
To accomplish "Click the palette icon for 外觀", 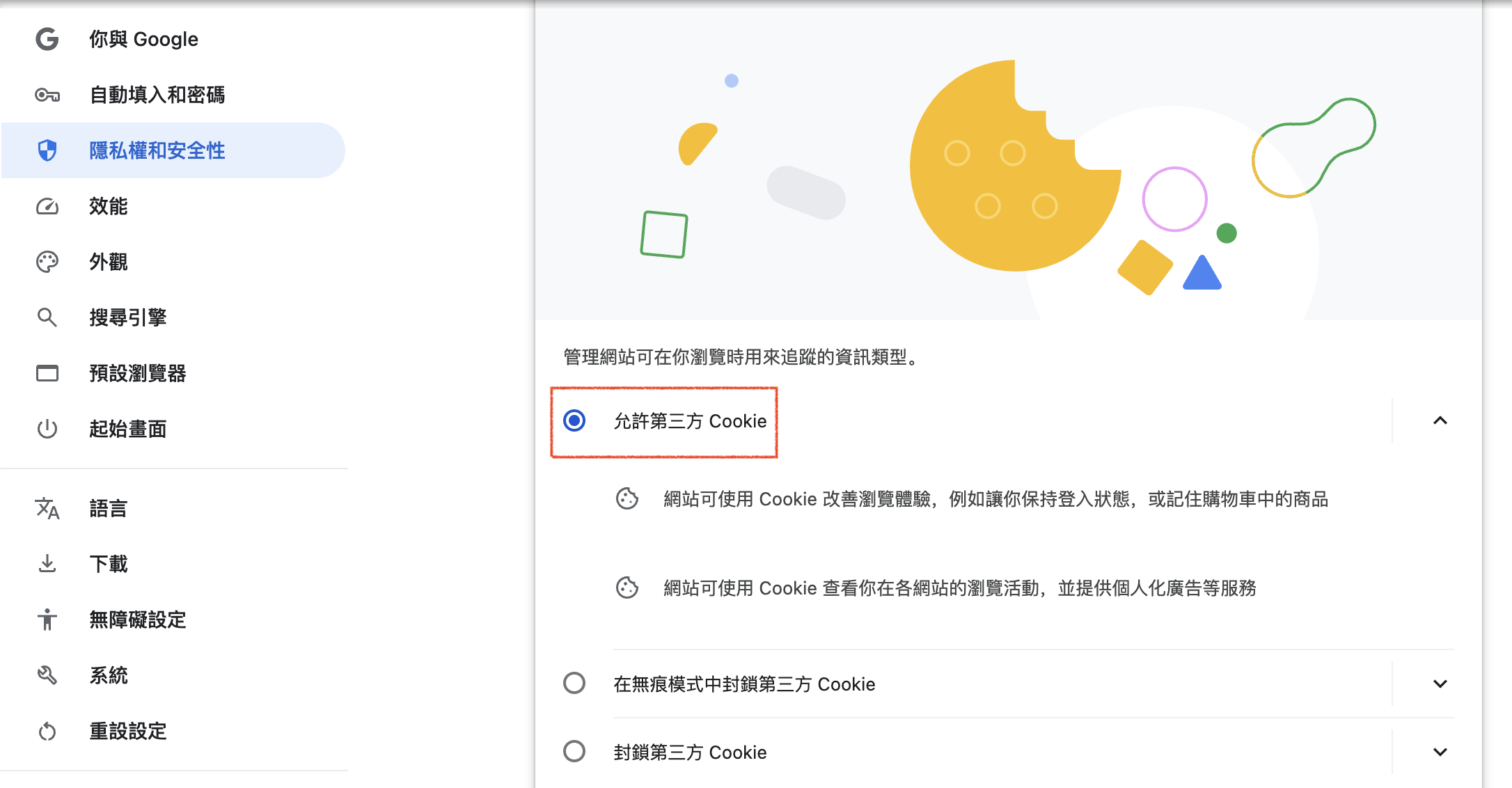I will (47, 262).
